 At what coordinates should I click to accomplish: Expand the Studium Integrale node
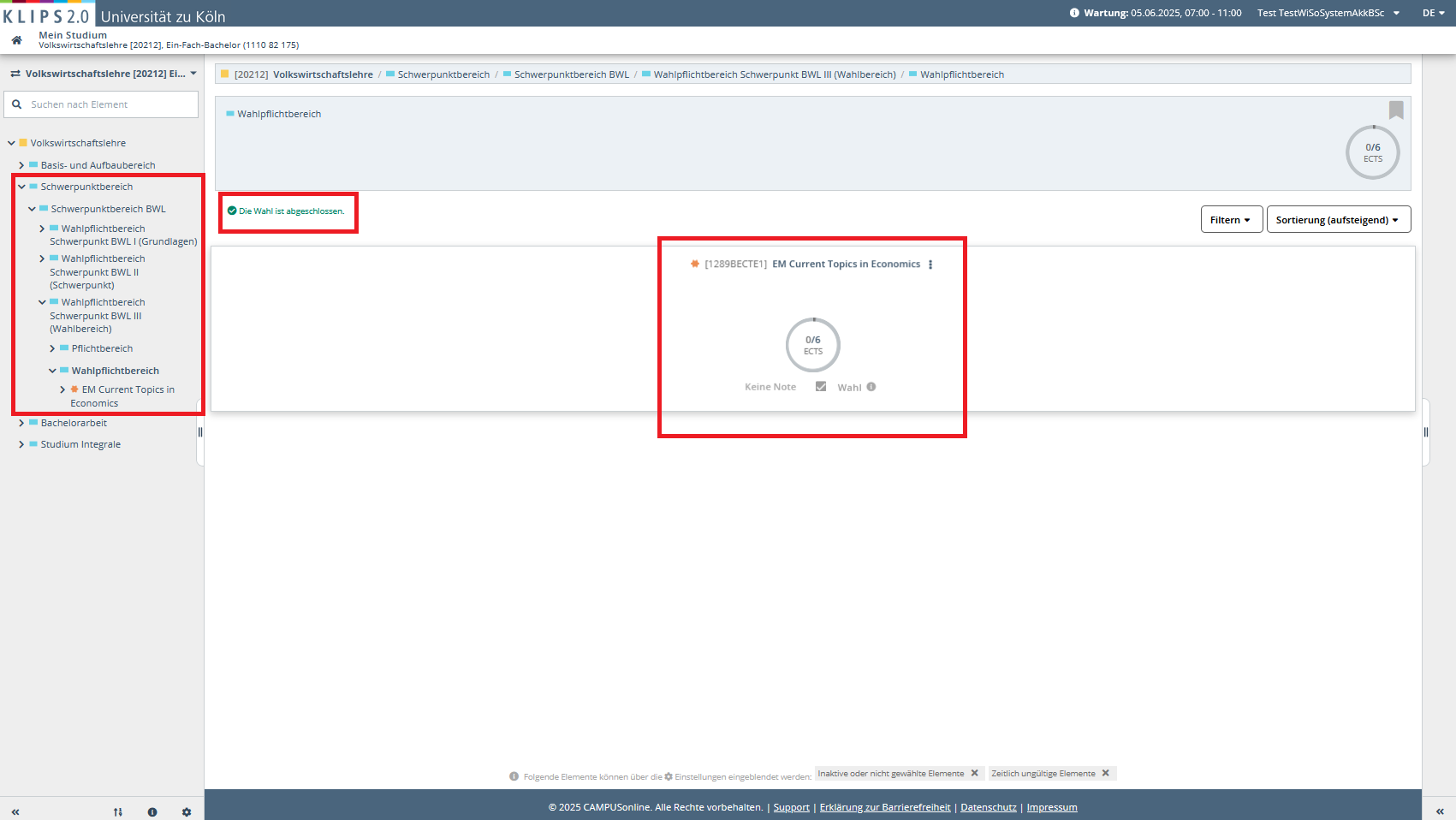coord(21,444)
